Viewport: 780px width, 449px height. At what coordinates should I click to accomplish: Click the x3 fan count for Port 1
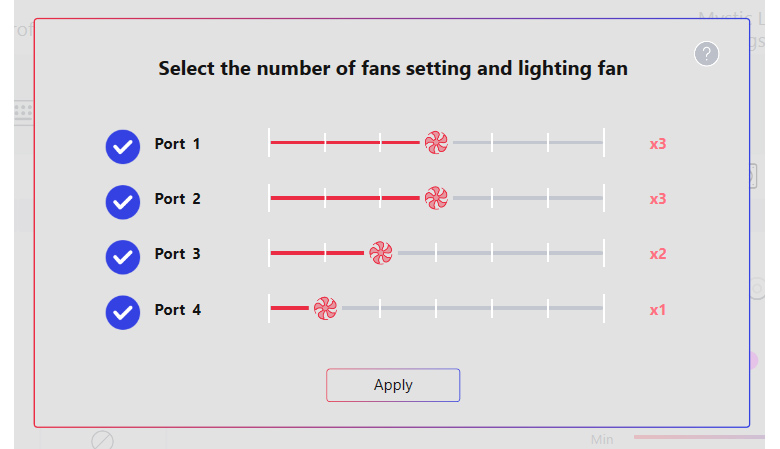click(657, 144)
